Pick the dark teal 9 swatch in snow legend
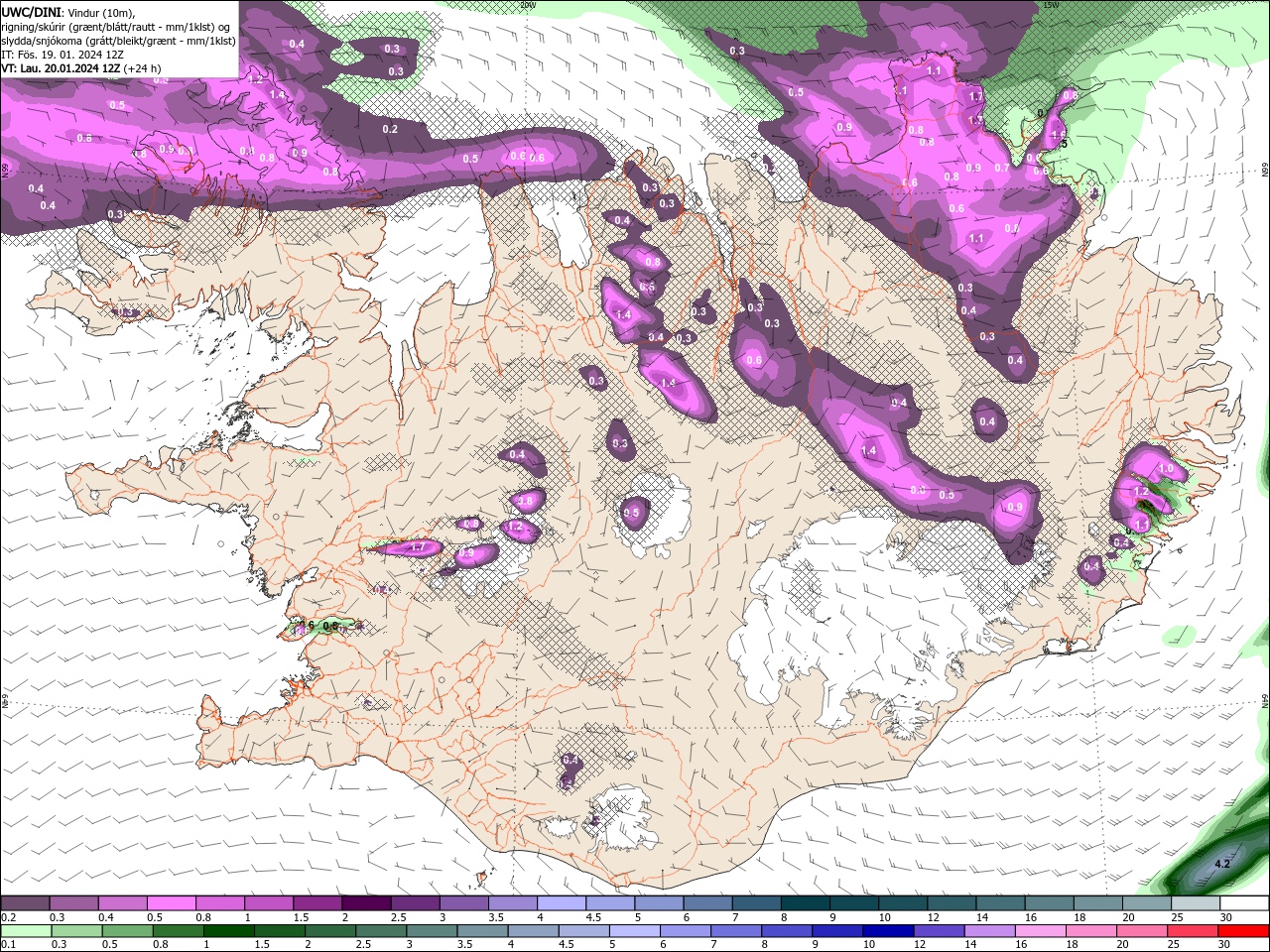Image resolution: width=1270 pixels, height=952 pixels. point(854,903)
